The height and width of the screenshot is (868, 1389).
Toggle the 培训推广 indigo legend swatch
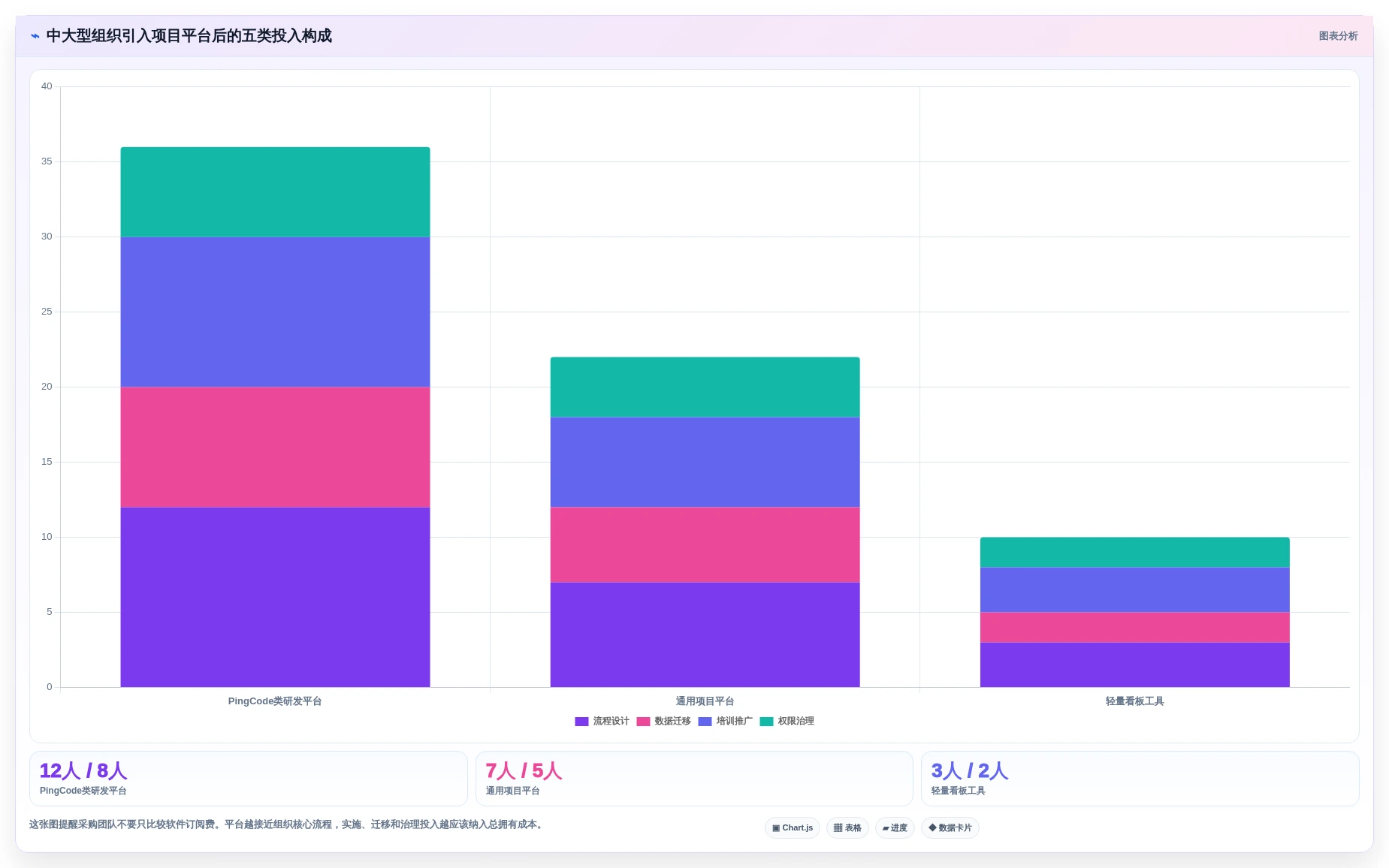(x=705, y=722)
